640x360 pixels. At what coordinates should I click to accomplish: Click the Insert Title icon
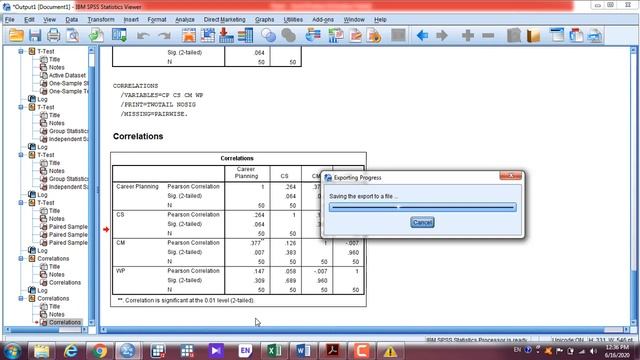tap(576, 36)
